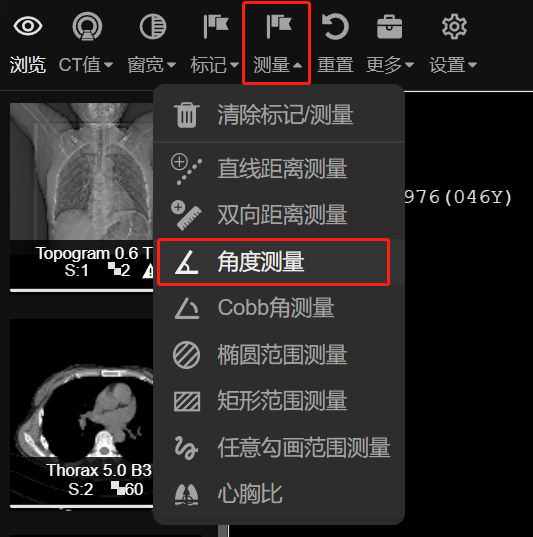
Task: Expand the CT值 dropdown arrow
Action: (108, 65)
